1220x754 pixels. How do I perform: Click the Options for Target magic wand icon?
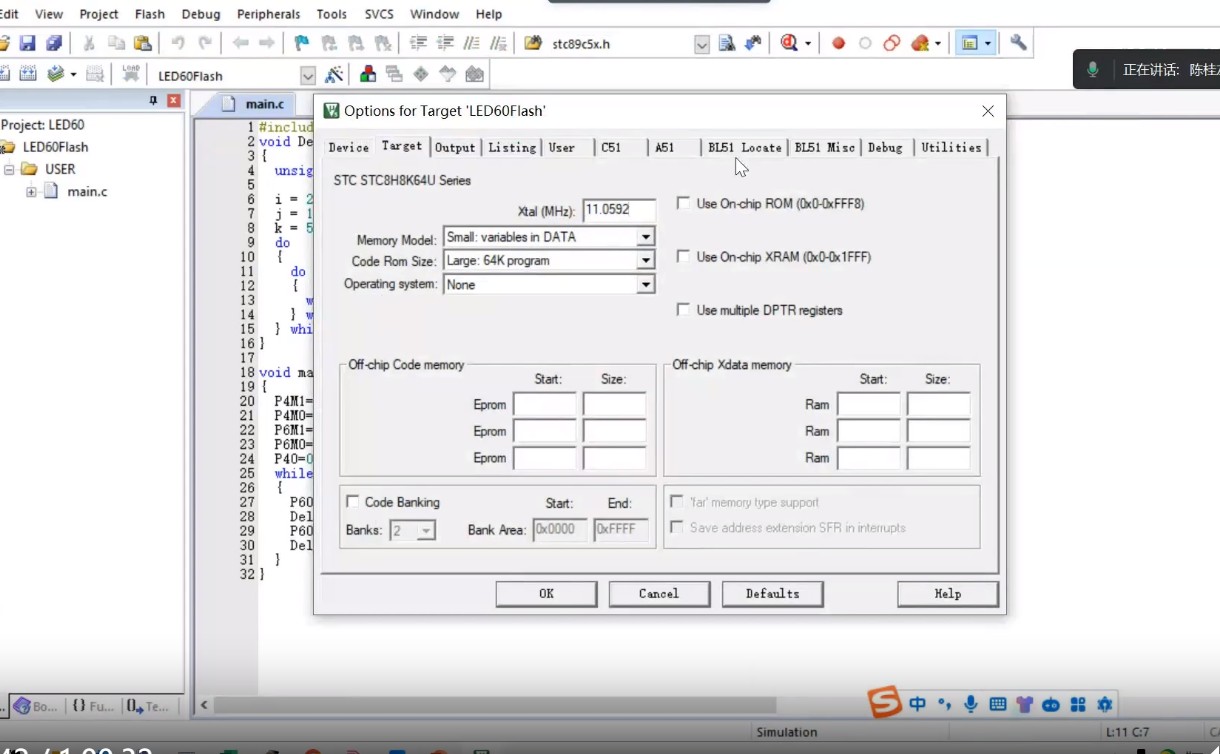point(334,75)
